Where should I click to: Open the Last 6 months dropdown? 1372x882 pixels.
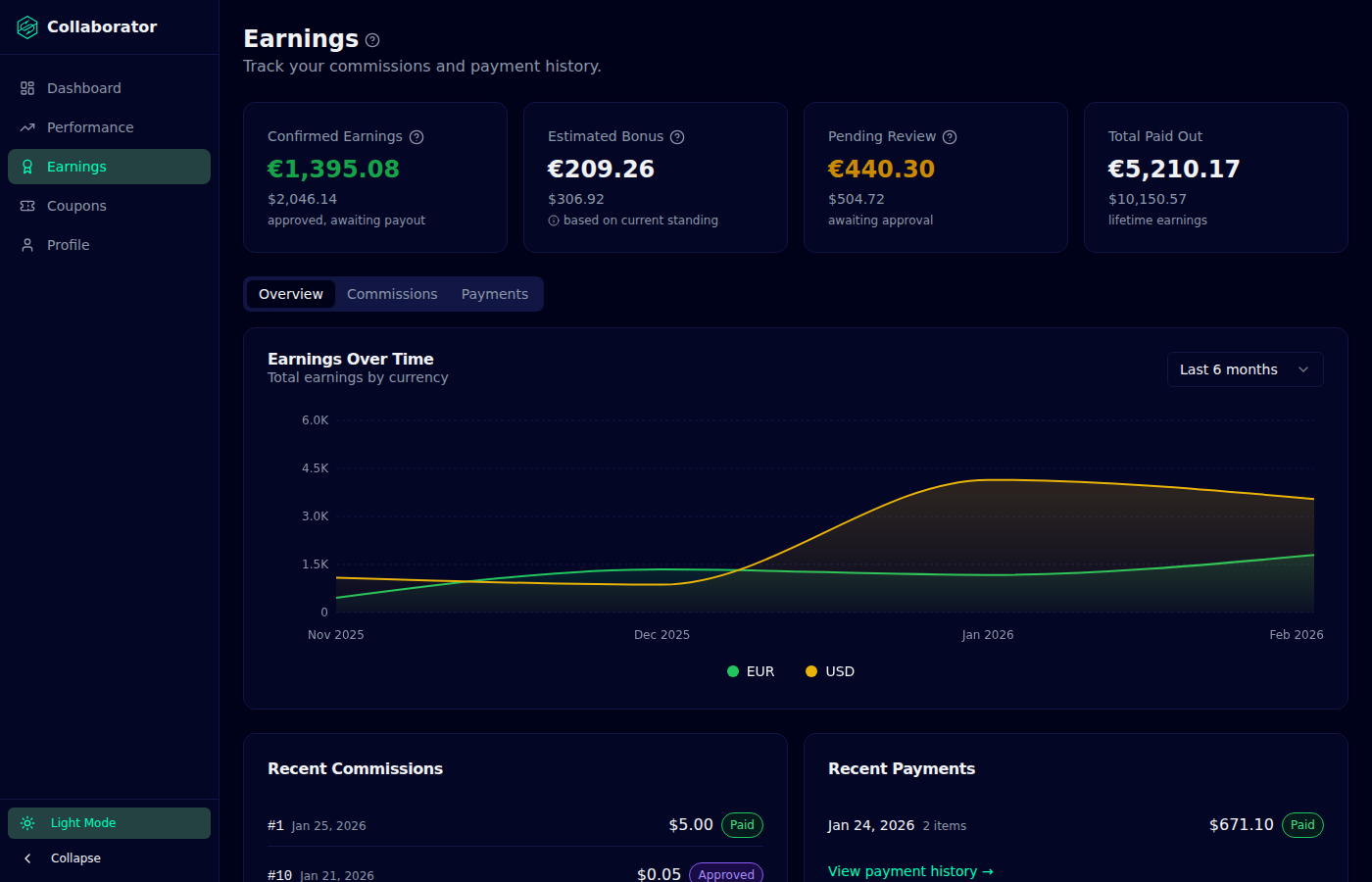pyautogui.click(x=1246, y=369)
